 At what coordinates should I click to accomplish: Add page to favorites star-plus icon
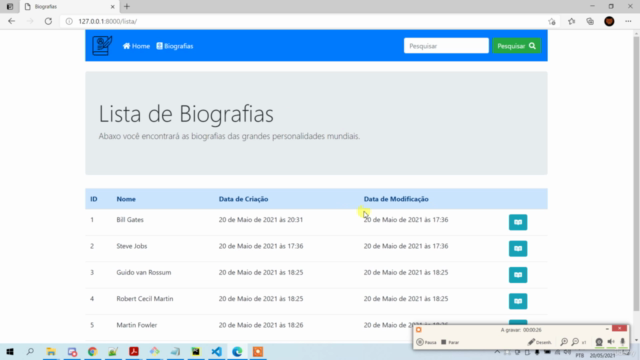(x=552, y=21)
